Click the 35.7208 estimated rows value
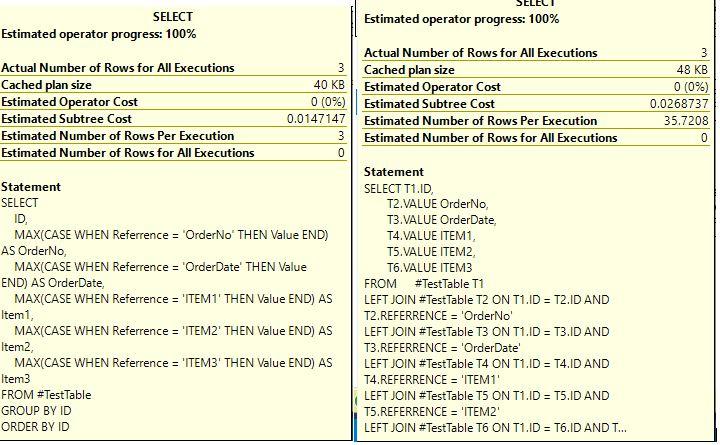This screenshot has width=720, height=445. [686, 121]
